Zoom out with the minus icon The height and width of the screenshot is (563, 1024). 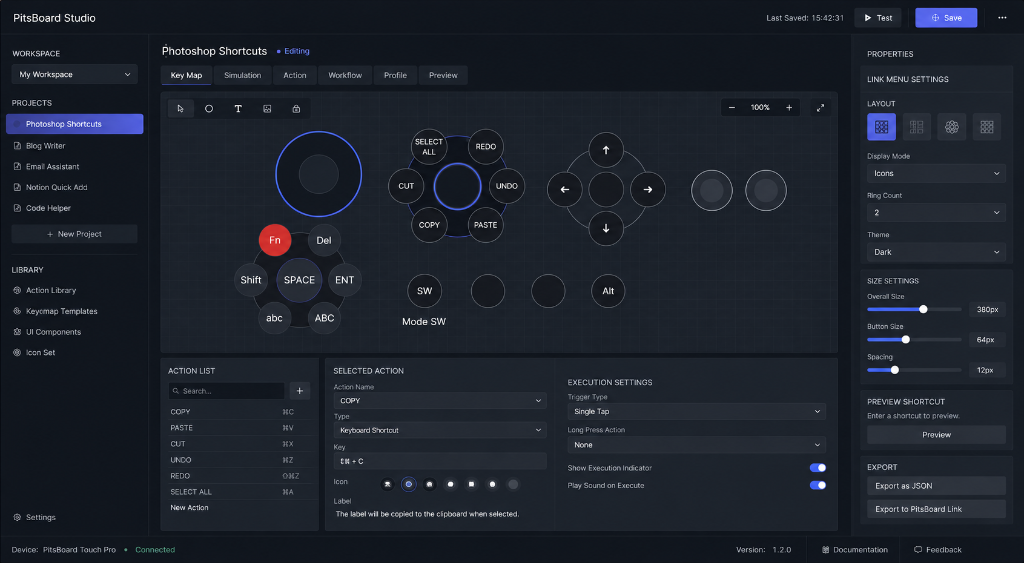tap(731, 108)
